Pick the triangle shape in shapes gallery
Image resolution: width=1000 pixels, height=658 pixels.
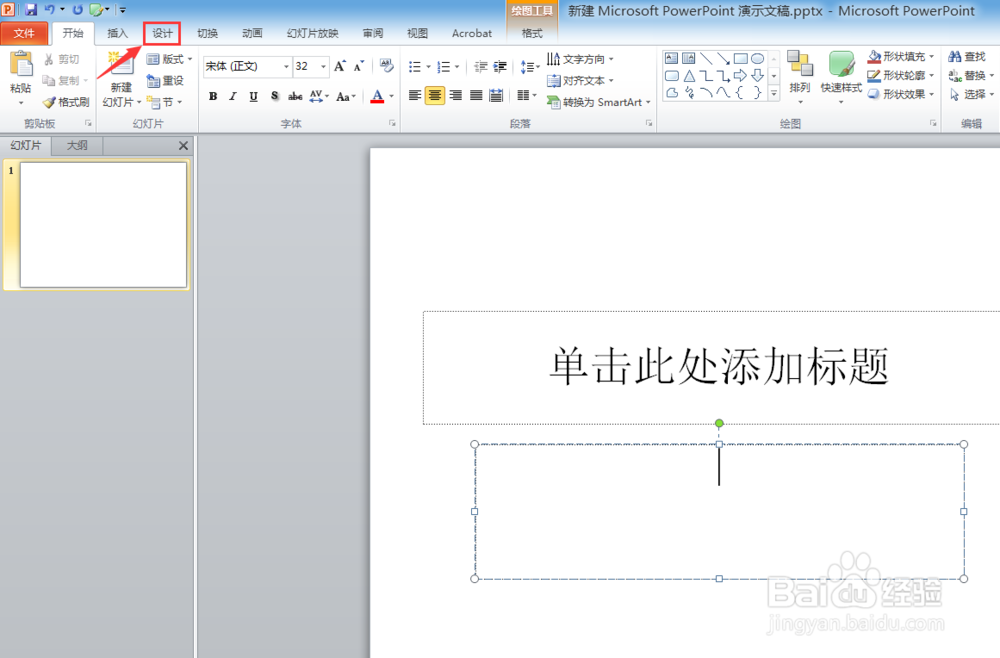click(x=689, y=76)
